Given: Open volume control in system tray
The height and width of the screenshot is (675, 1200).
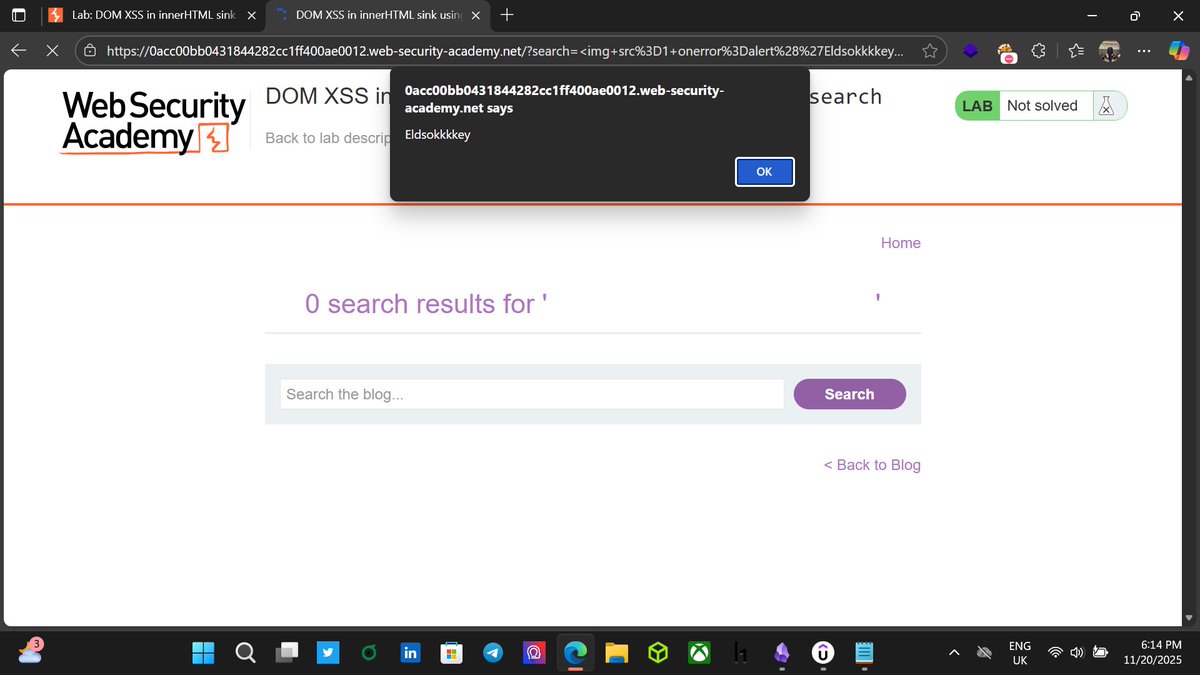Looking at the screenshot, I should (1077, 653).
